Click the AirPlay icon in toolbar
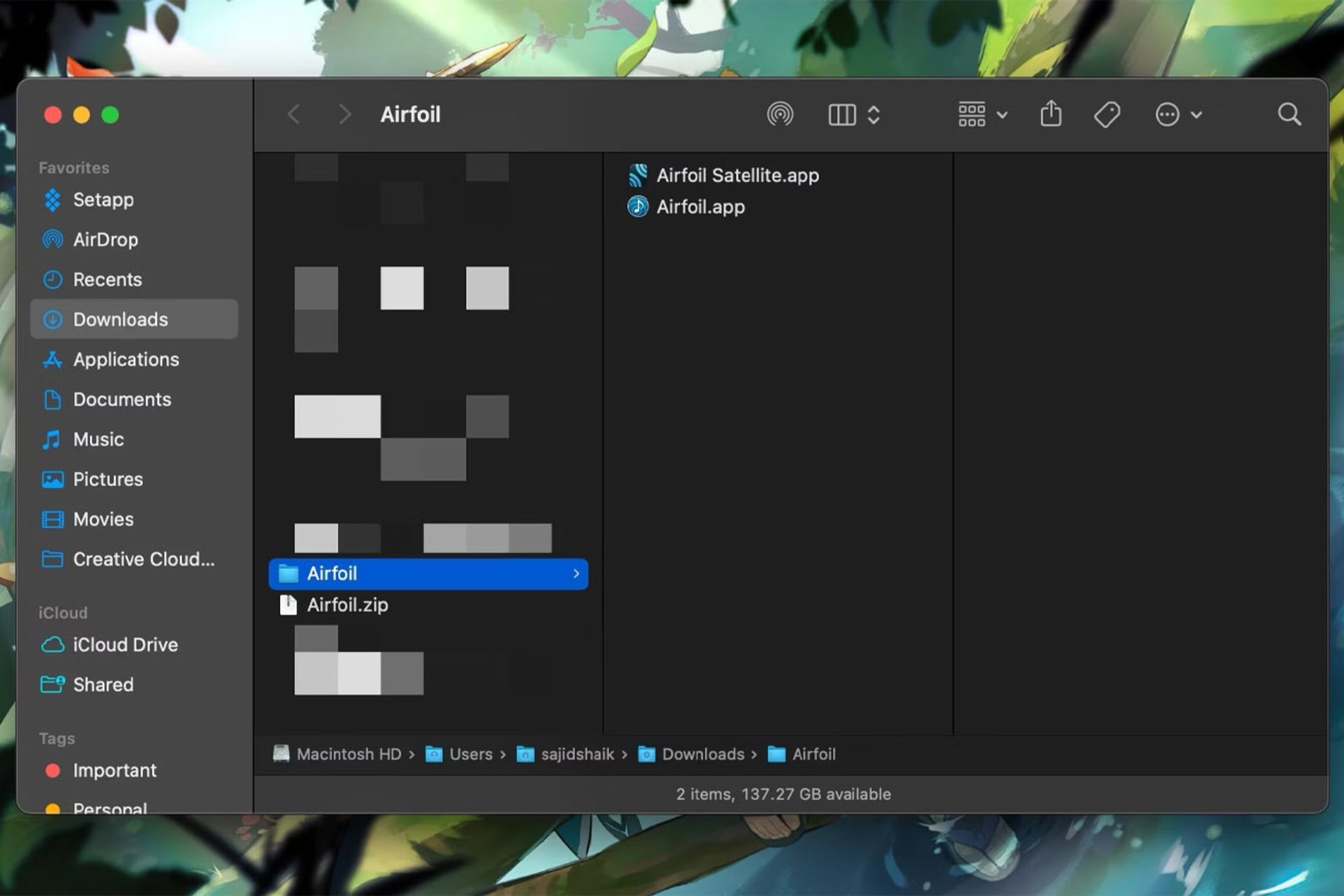The image size is (1344, 896). pyautogui.click(x=780, y=115)
